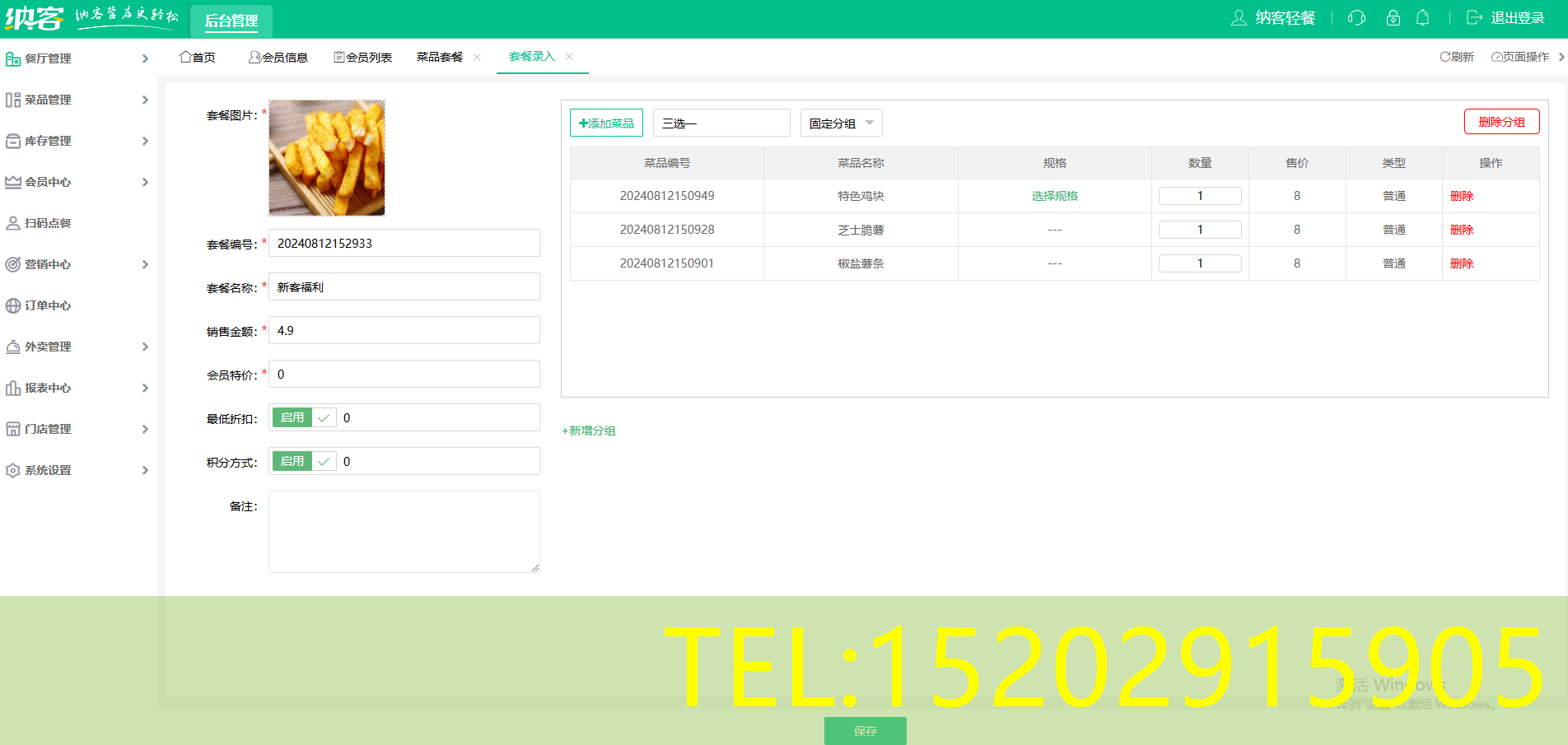Click the red 删除分组 button
The height and width of the screenshot is (745, 1568).
click(x=1501, y=122)
